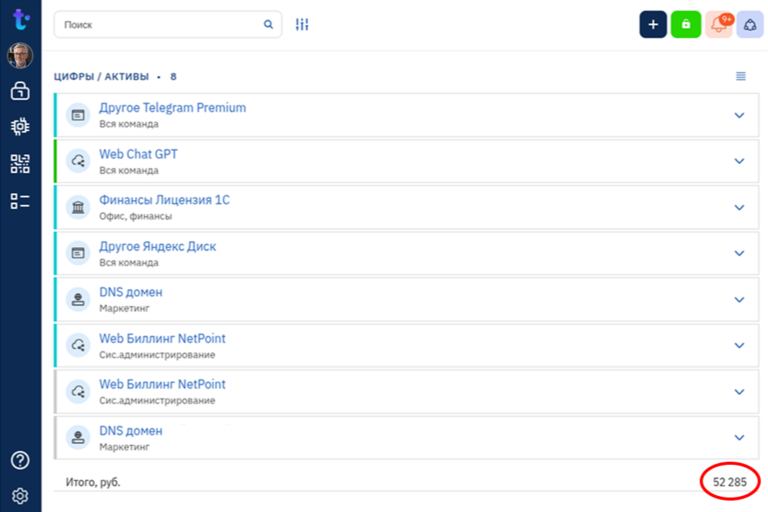Open the chip icon in the sidebar
768x512 pixels.
coord(20,127)
